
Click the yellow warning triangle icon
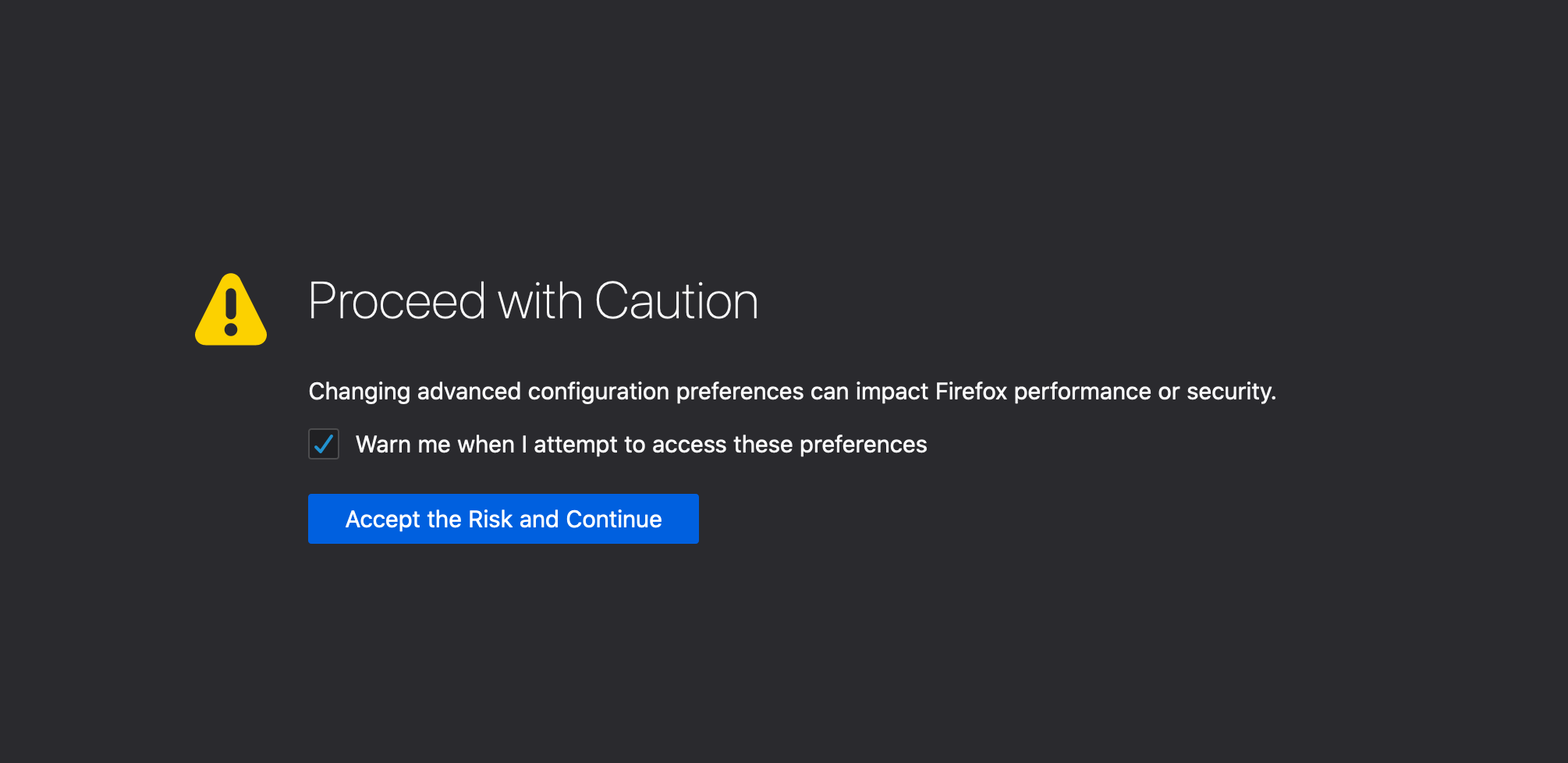tap(231, 310)
